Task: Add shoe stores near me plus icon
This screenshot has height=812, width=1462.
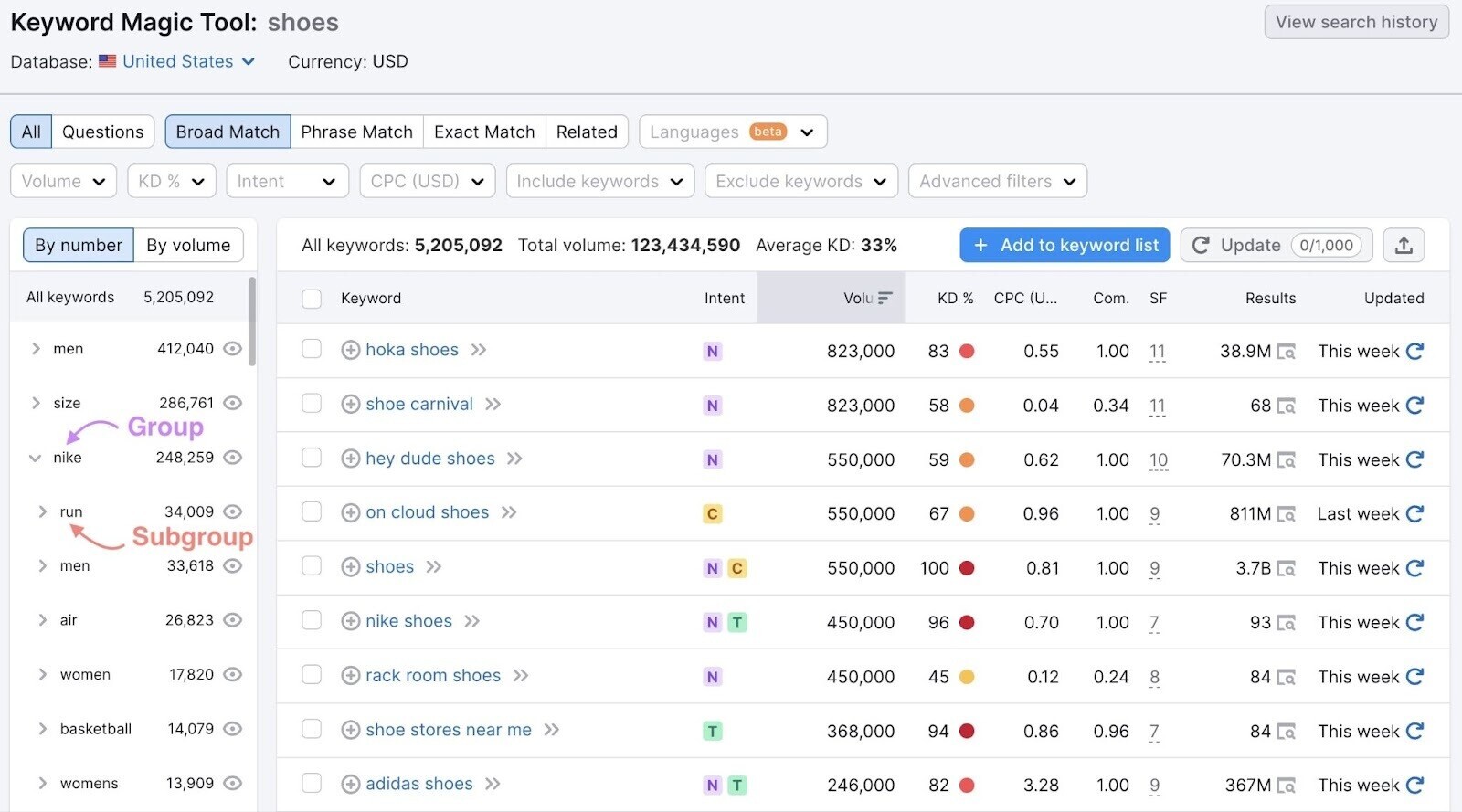Action: point(350,730)
